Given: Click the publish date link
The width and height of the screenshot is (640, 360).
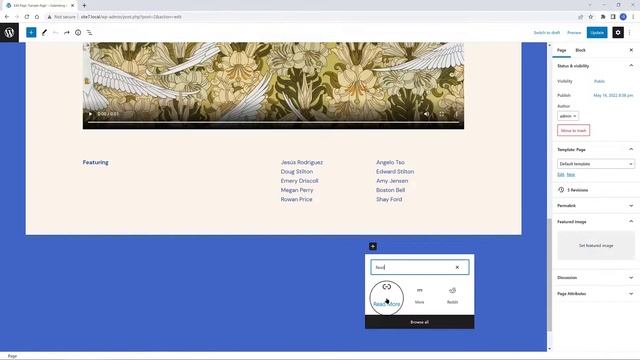Looking at the screenshot, I should click(x=613, y=95).
